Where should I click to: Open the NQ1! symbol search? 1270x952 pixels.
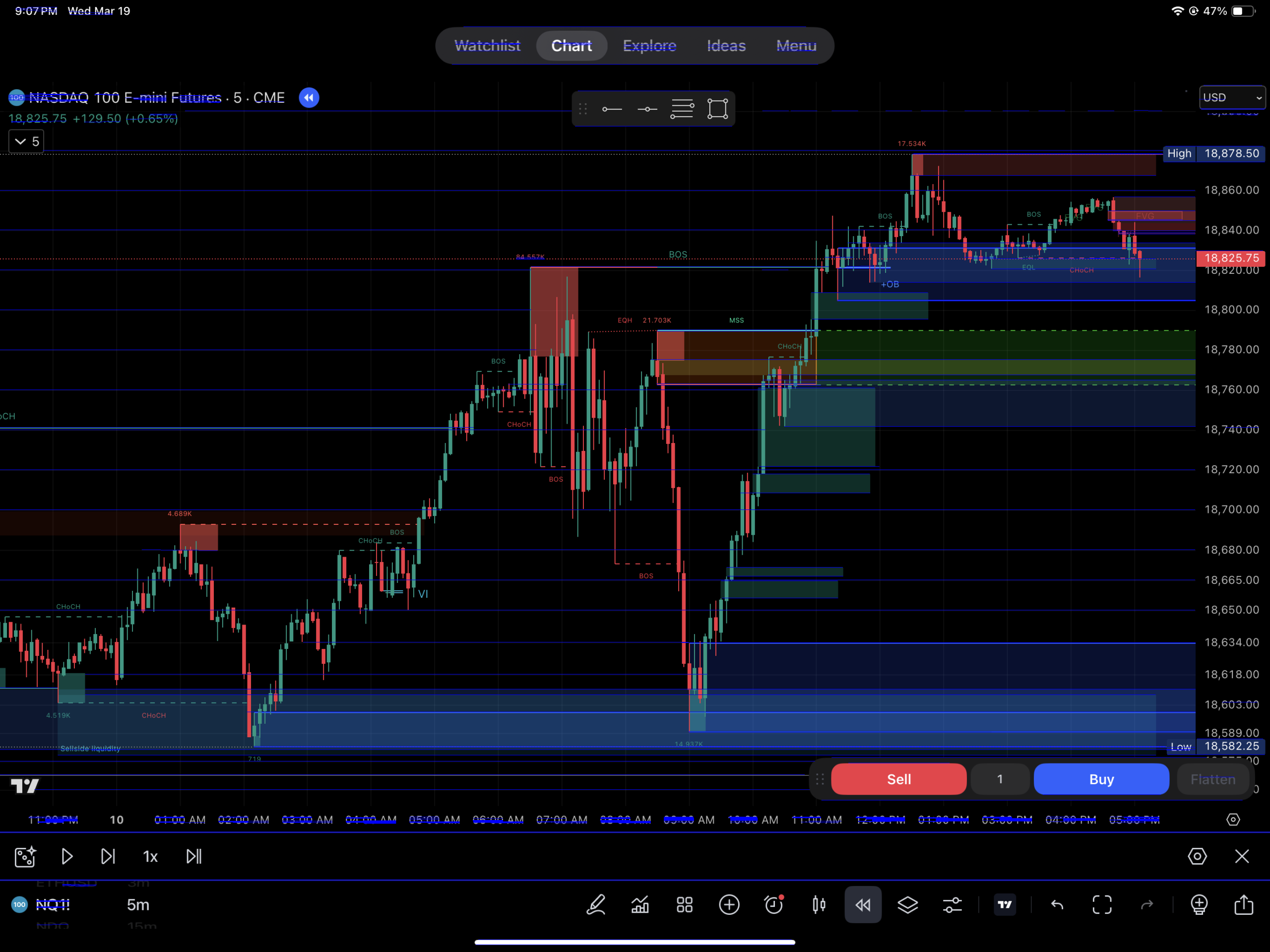coord(53,905)
